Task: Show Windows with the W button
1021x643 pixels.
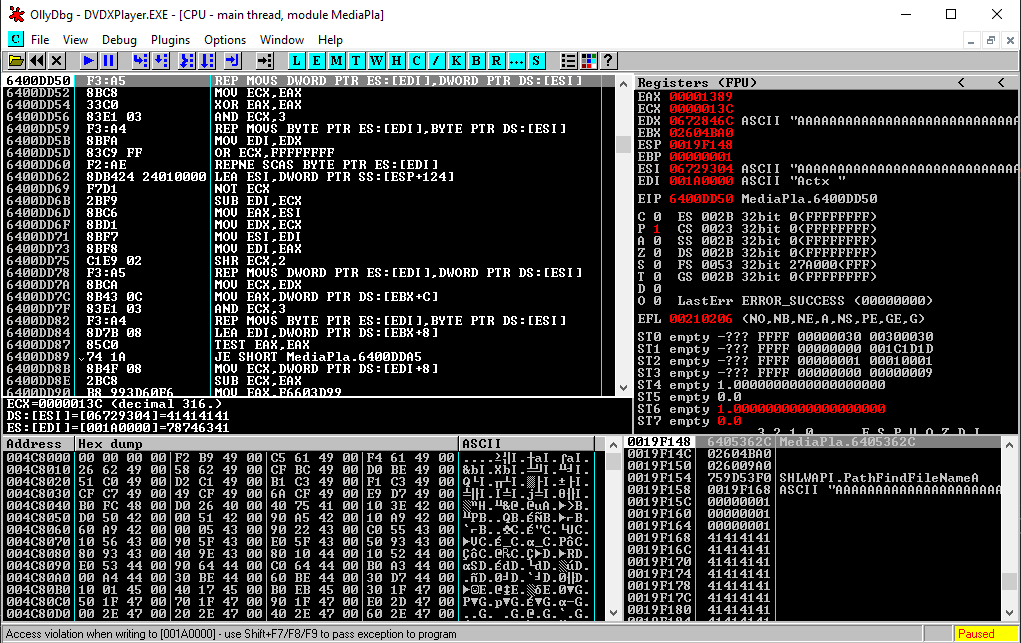Action: [376, 61]
